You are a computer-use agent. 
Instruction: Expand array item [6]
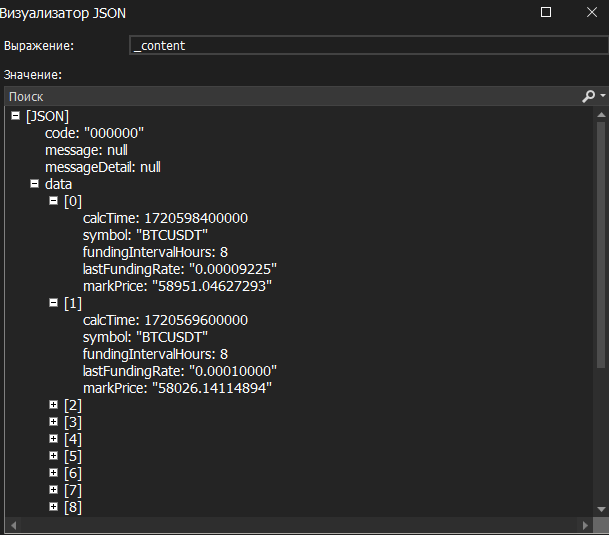click(x=54, y=473)
